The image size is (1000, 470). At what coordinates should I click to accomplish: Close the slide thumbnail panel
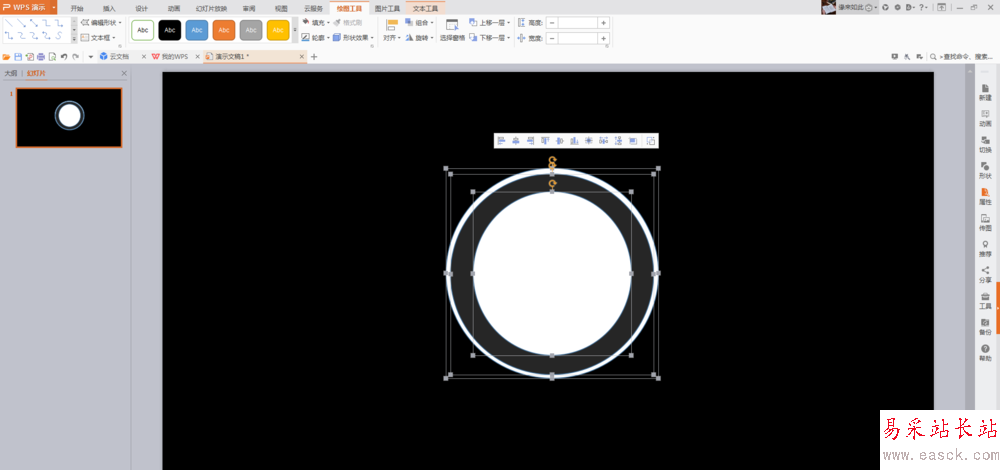(x=124, y=73)
